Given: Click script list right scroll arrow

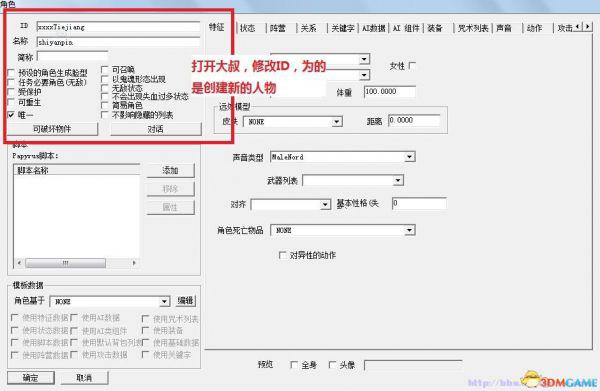Looking at the screenshot, I should (134, 263).
